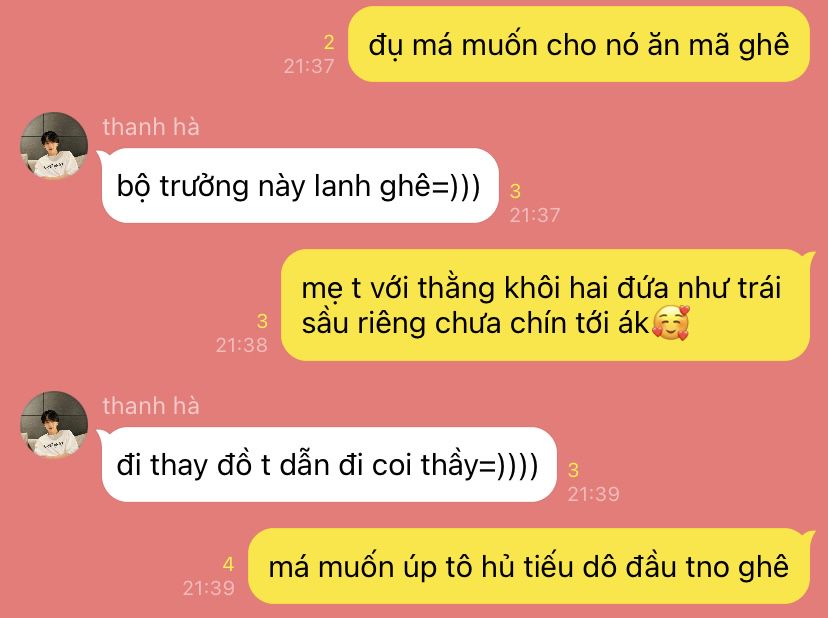
Task: Open thanh hà's top profile avatar
Action: 54,146
